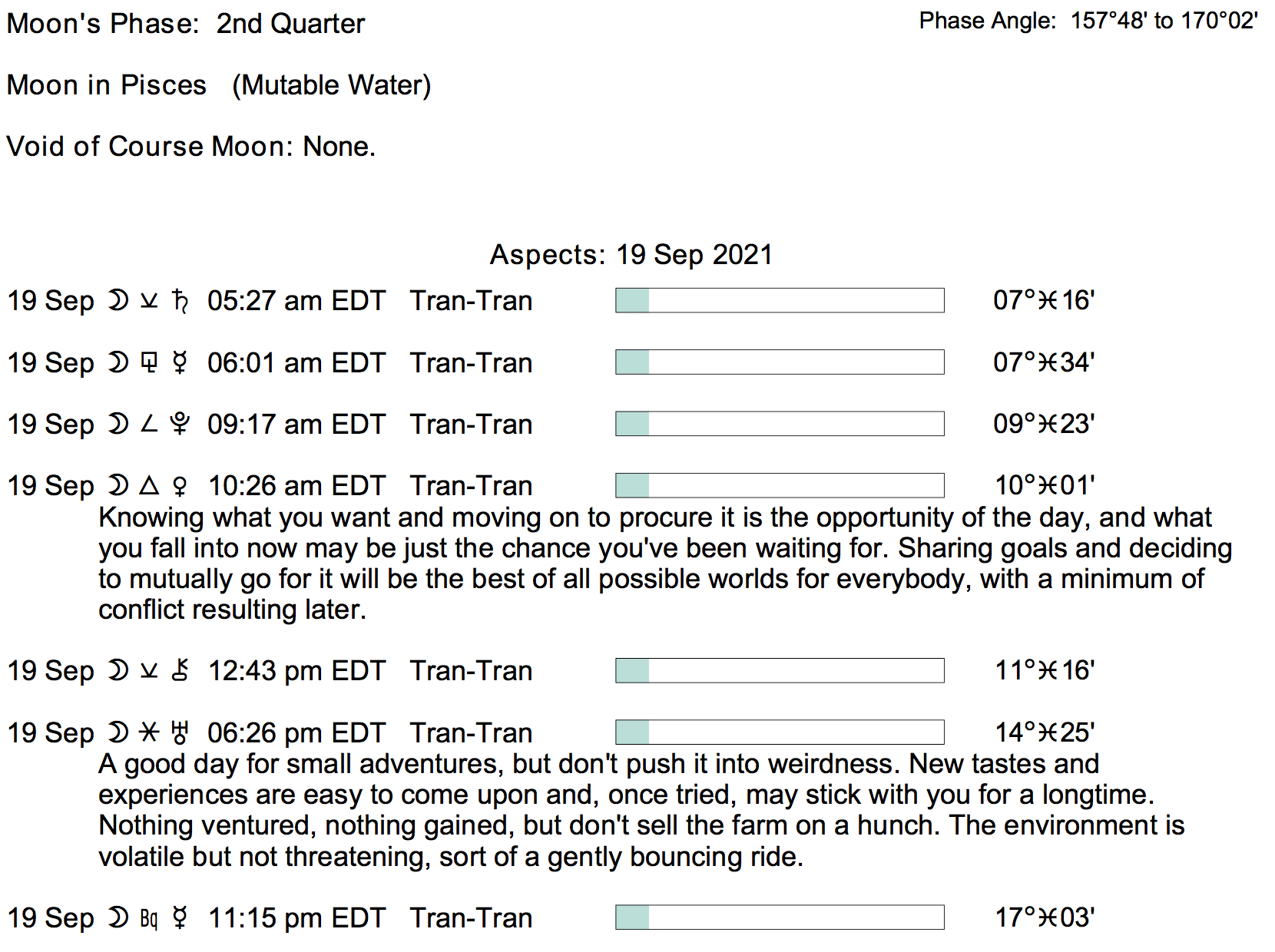Click the trine triangle symbol beside Venus

point(149,485)
